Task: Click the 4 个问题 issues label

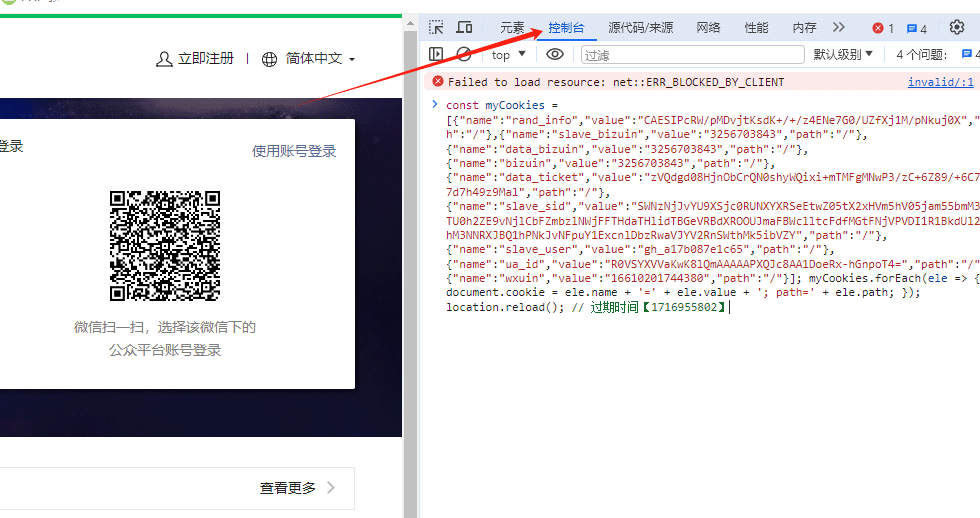Action: [x=922, y=55]
